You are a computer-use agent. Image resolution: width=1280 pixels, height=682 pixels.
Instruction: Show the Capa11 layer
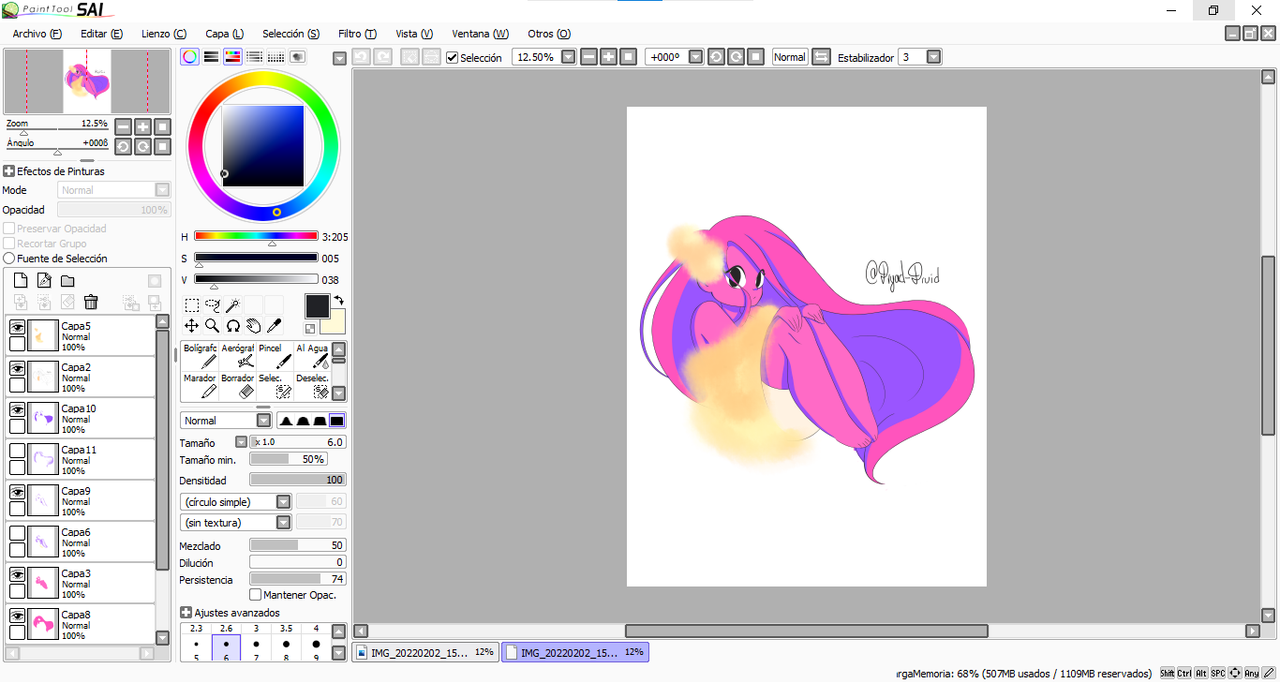pos(17,451)
